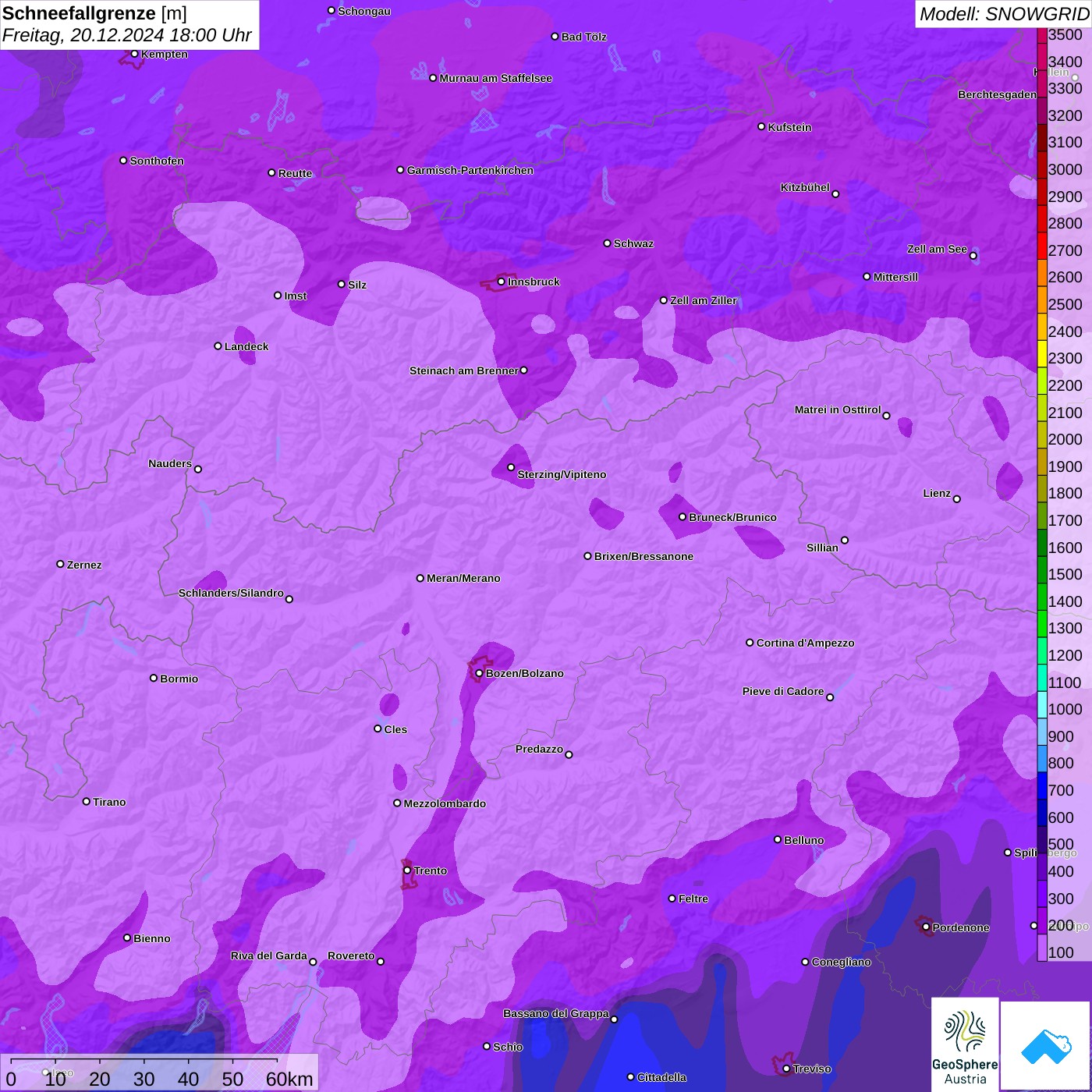This screenshot has height=1092, width=1092.
Task: Click the '60km' scale bar label
Action: tap(289, 1079)
